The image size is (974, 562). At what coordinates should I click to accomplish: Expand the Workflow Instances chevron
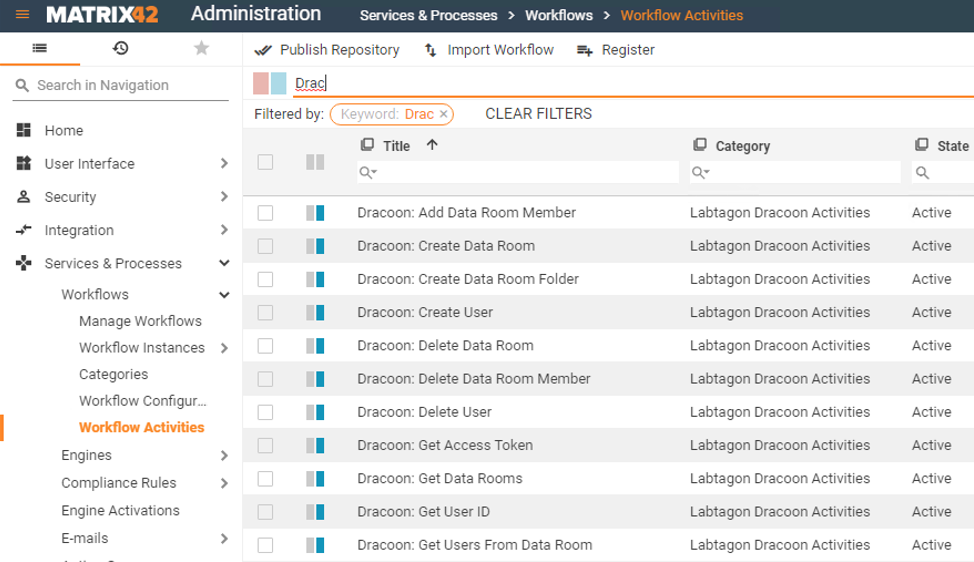224,348
